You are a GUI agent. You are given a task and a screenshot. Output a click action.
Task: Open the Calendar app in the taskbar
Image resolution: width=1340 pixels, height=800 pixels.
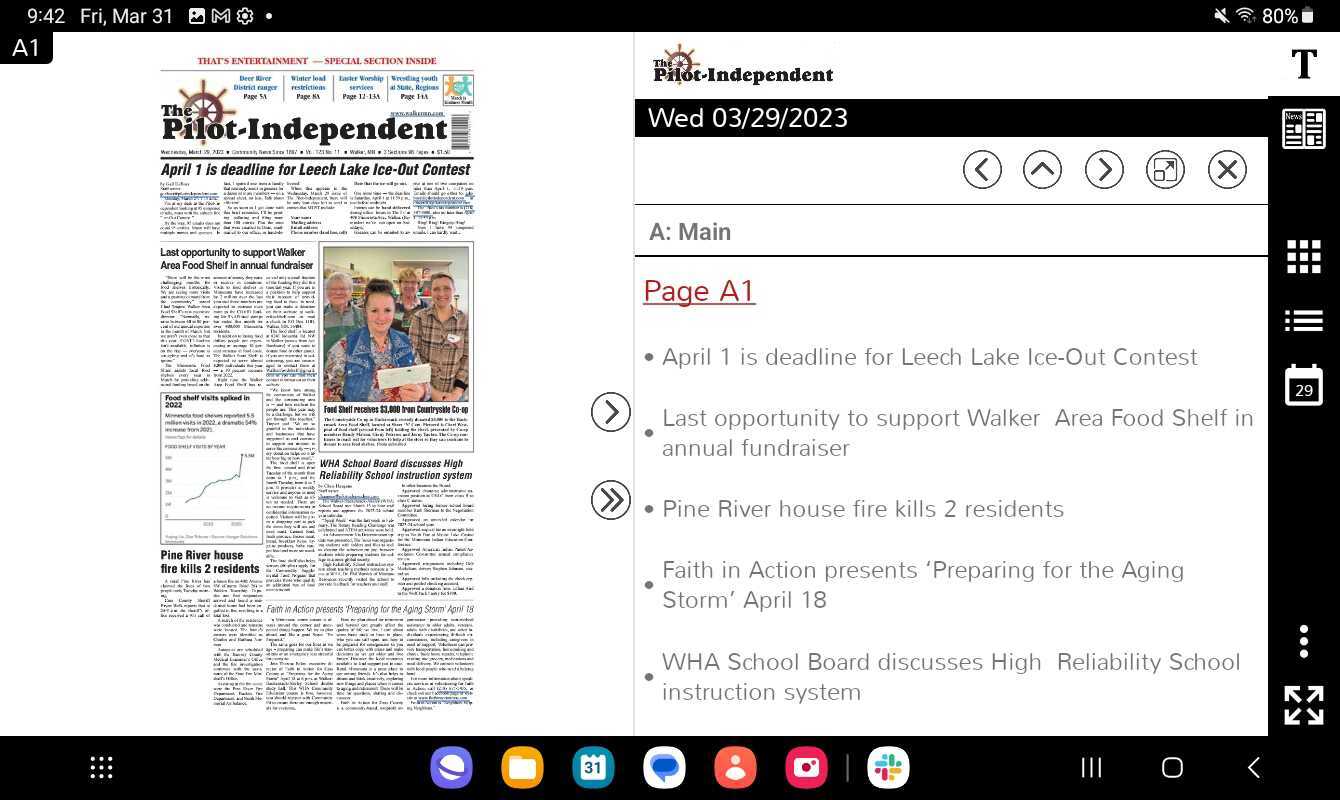click(593, 768)
